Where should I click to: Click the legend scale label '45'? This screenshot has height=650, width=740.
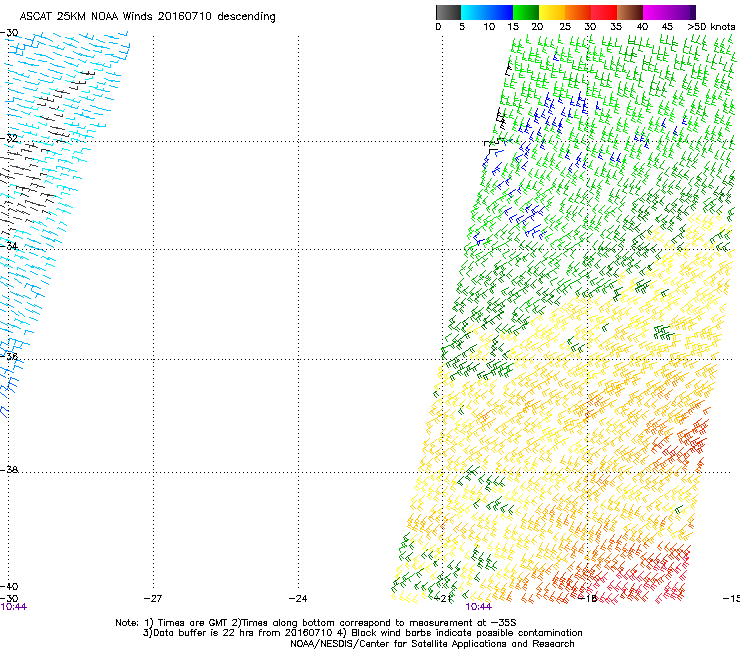[667, 27]
